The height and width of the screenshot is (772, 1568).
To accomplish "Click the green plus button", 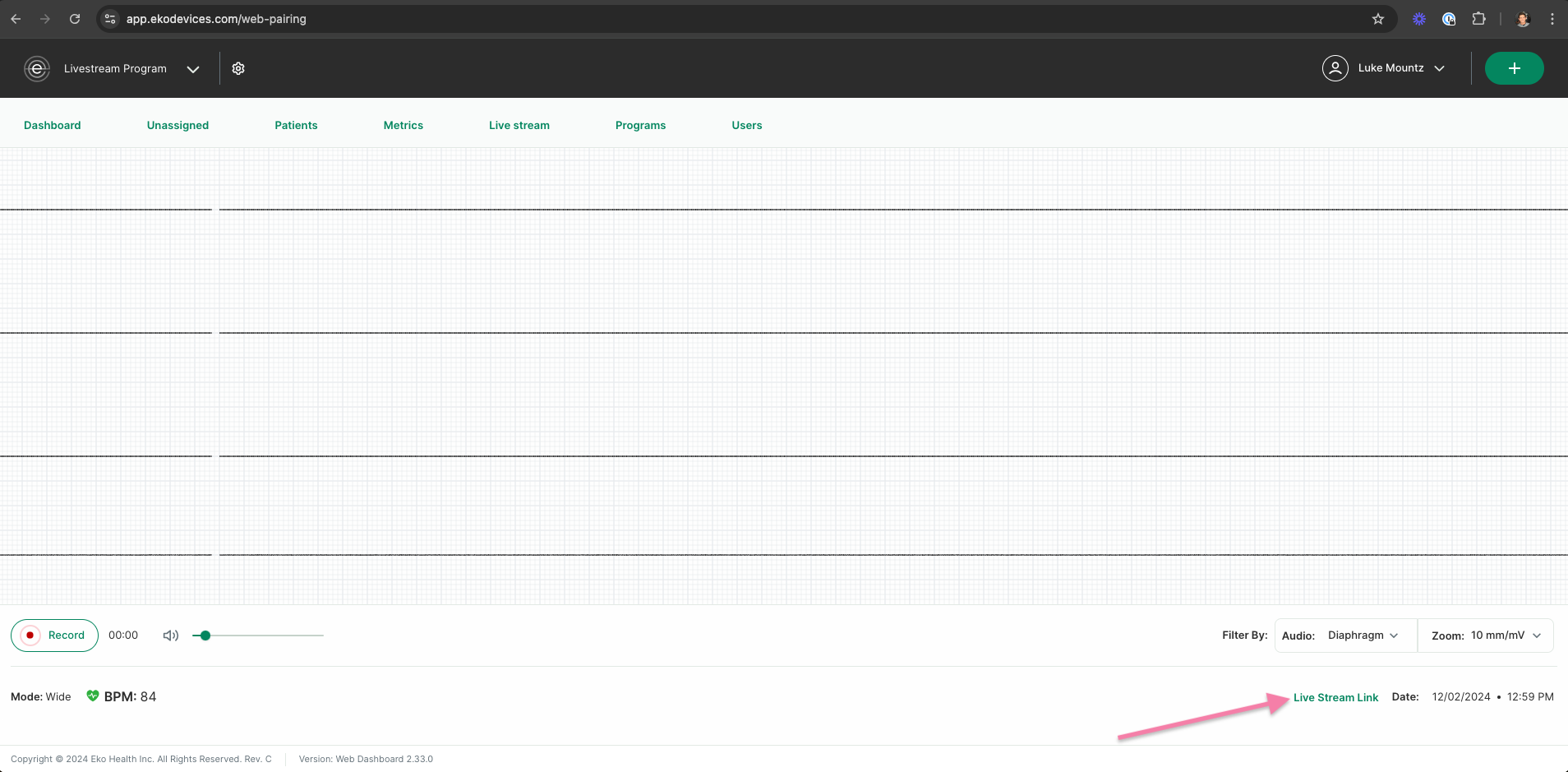I will [x=1514, y=68].
